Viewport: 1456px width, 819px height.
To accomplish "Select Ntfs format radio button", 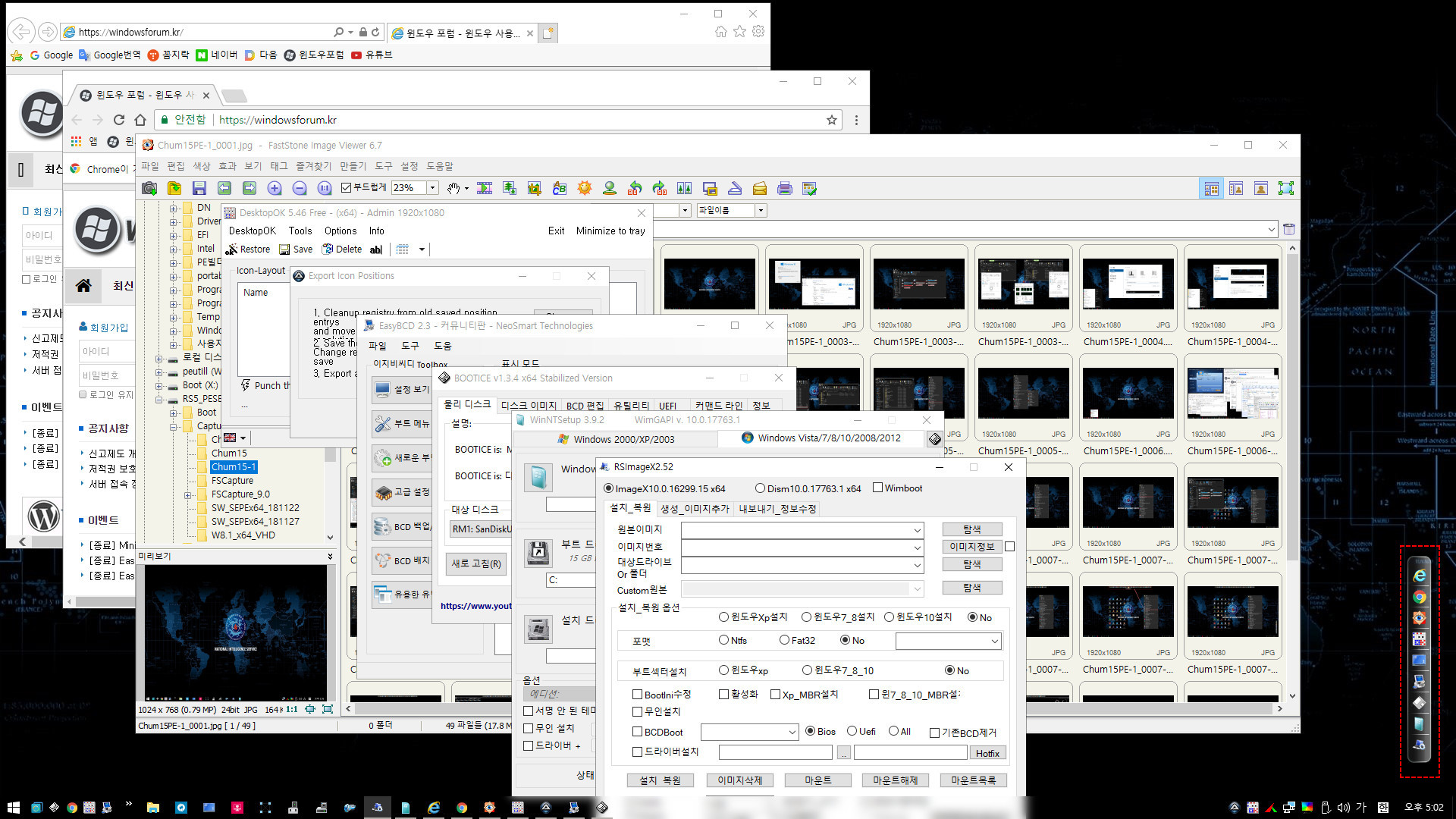I will 723,640.
